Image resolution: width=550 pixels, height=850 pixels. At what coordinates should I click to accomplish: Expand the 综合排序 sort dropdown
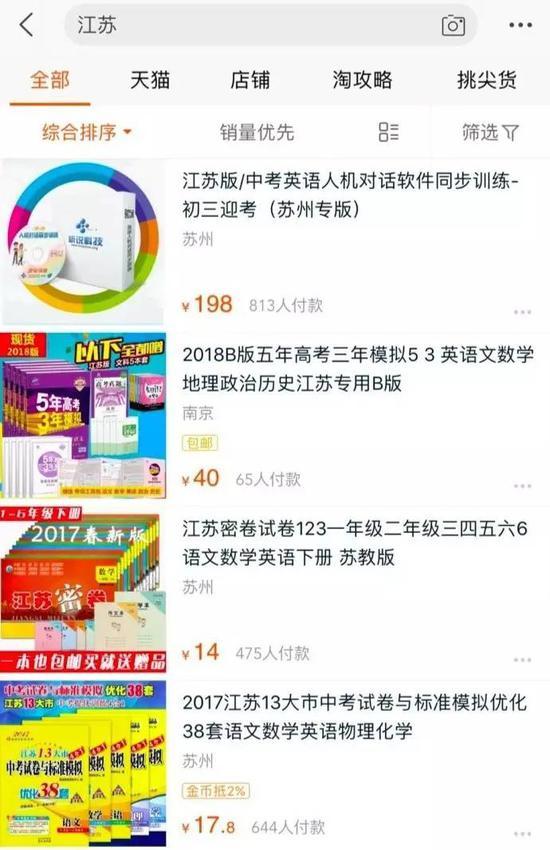87,132
